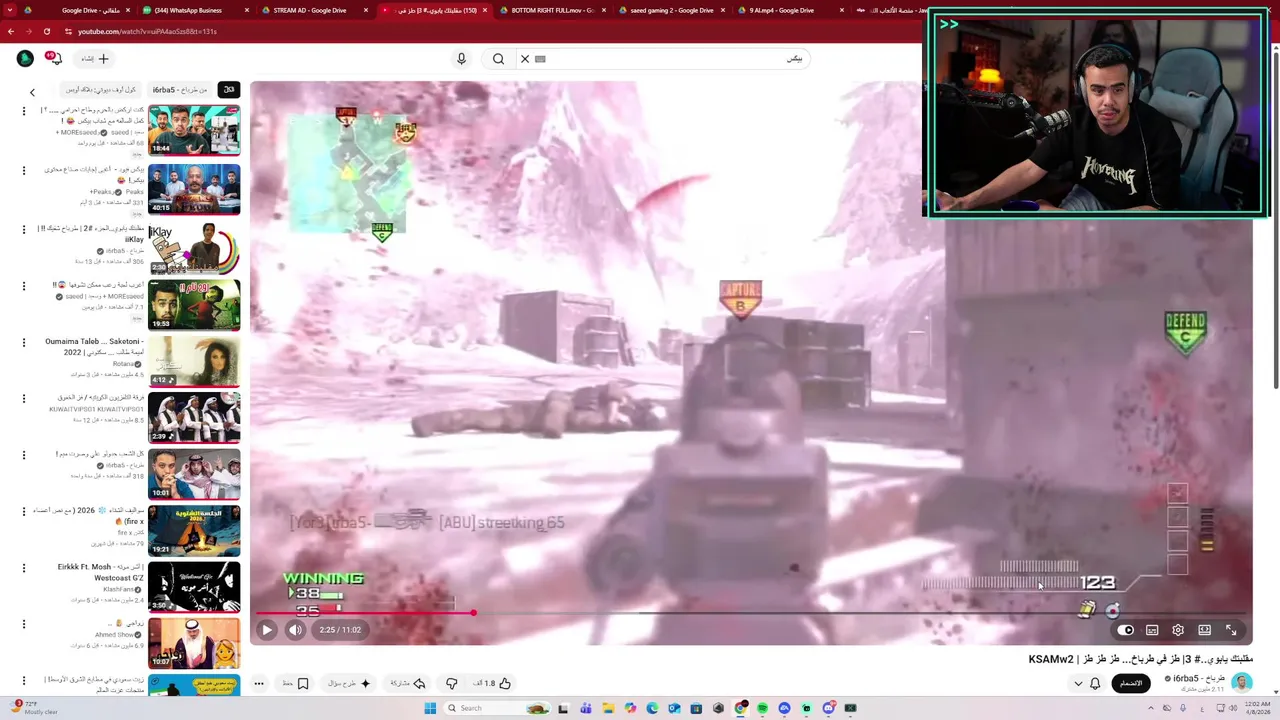
Task: Dislike the video with thumbs down
Action: point(452,683)
